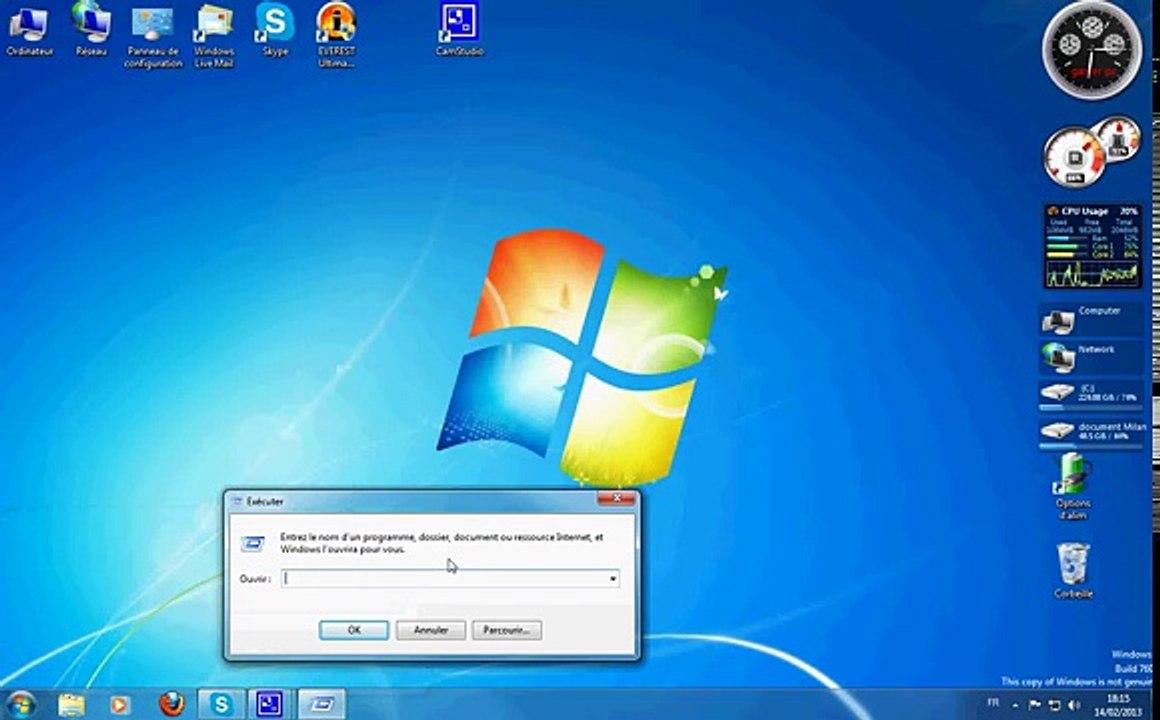Select the Options d'alim desktop icon
Image resolution: width=1160 pixels, height=720 pixels.
coord(1073,485)
